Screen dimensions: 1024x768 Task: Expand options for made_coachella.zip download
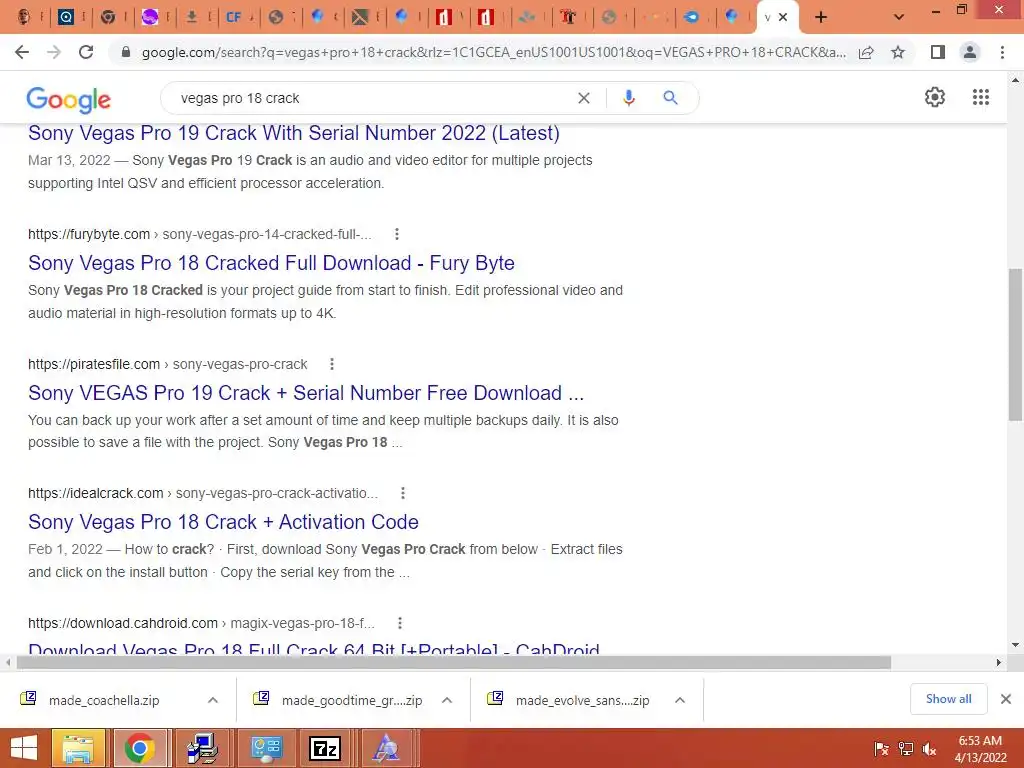pos(213,700)
